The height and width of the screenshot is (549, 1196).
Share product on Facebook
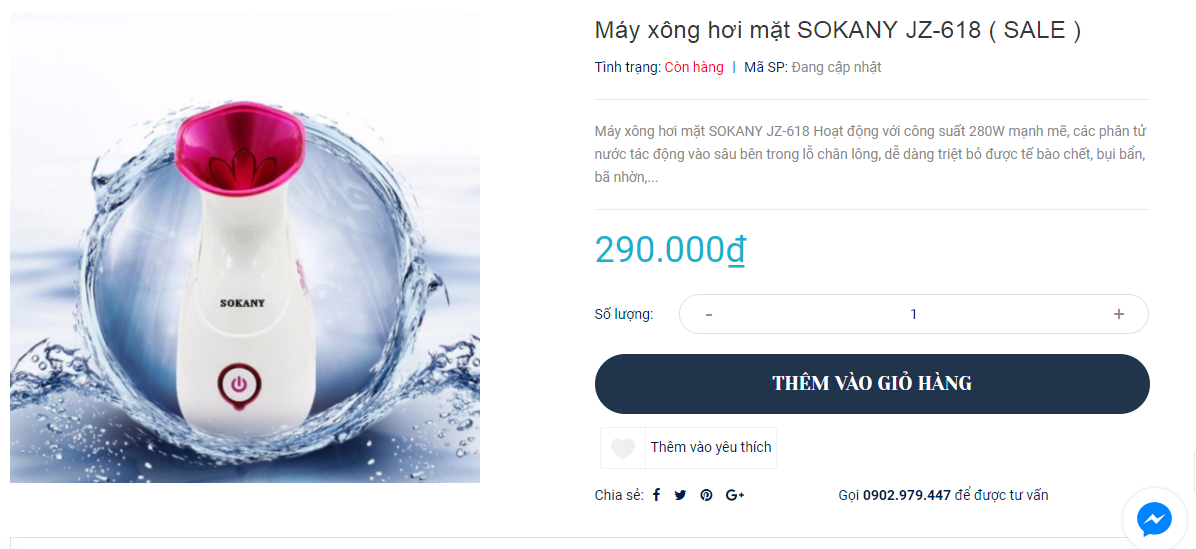(657, 495)
